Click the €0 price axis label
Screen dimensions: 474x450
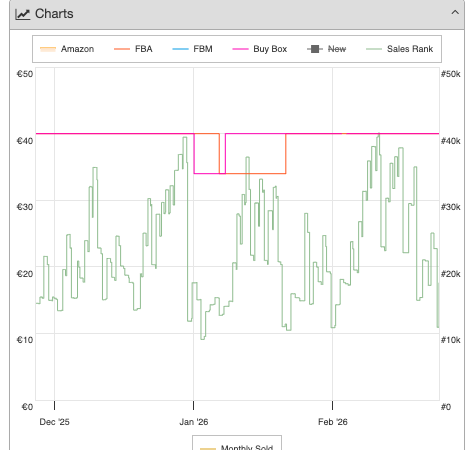pyautogui.click(x=27, y=407)
